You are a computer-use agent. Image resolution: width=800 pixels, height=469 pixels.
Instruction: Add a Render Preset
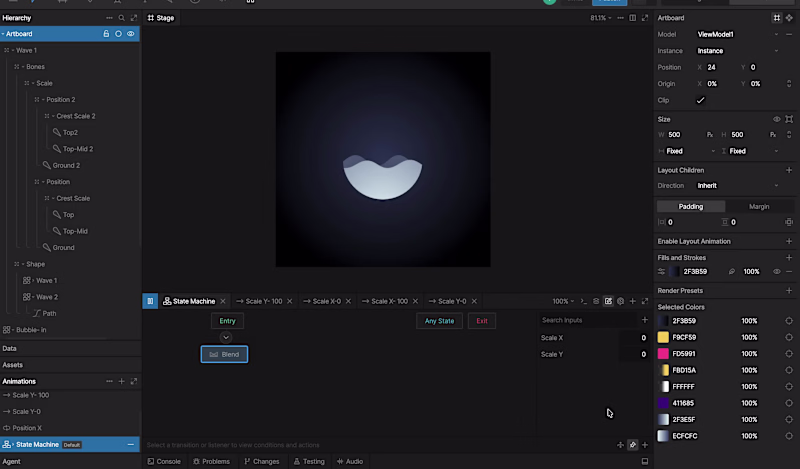pos(789,290)
